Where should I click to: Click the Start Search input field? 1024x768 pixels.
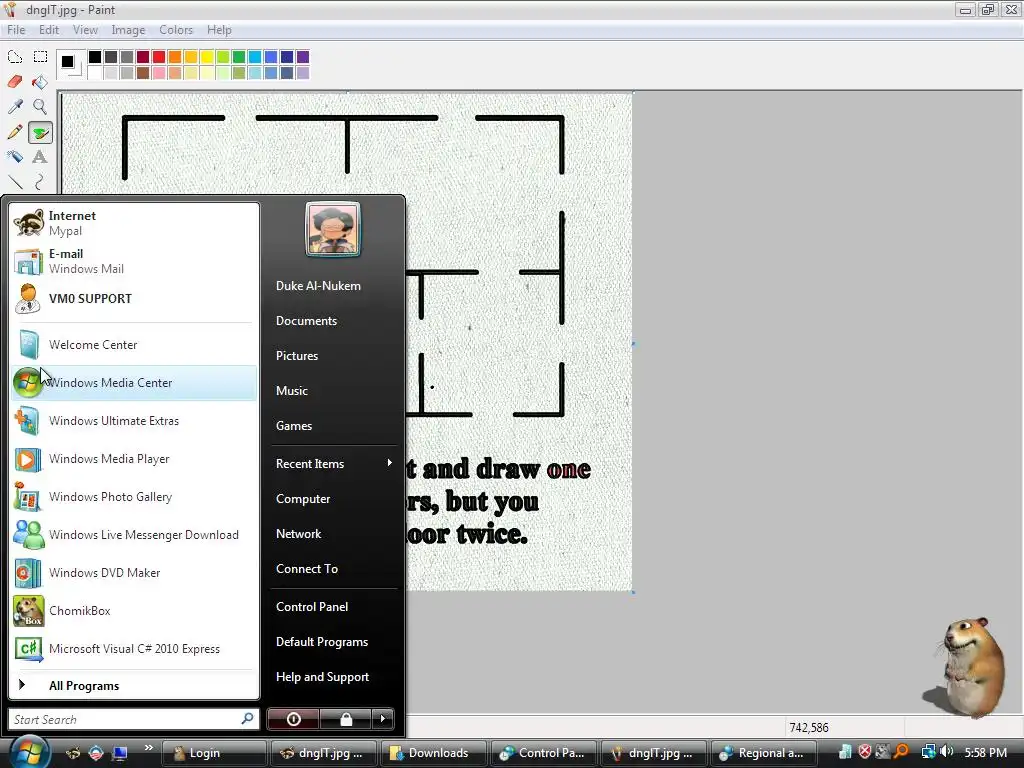tap(134, 719)
